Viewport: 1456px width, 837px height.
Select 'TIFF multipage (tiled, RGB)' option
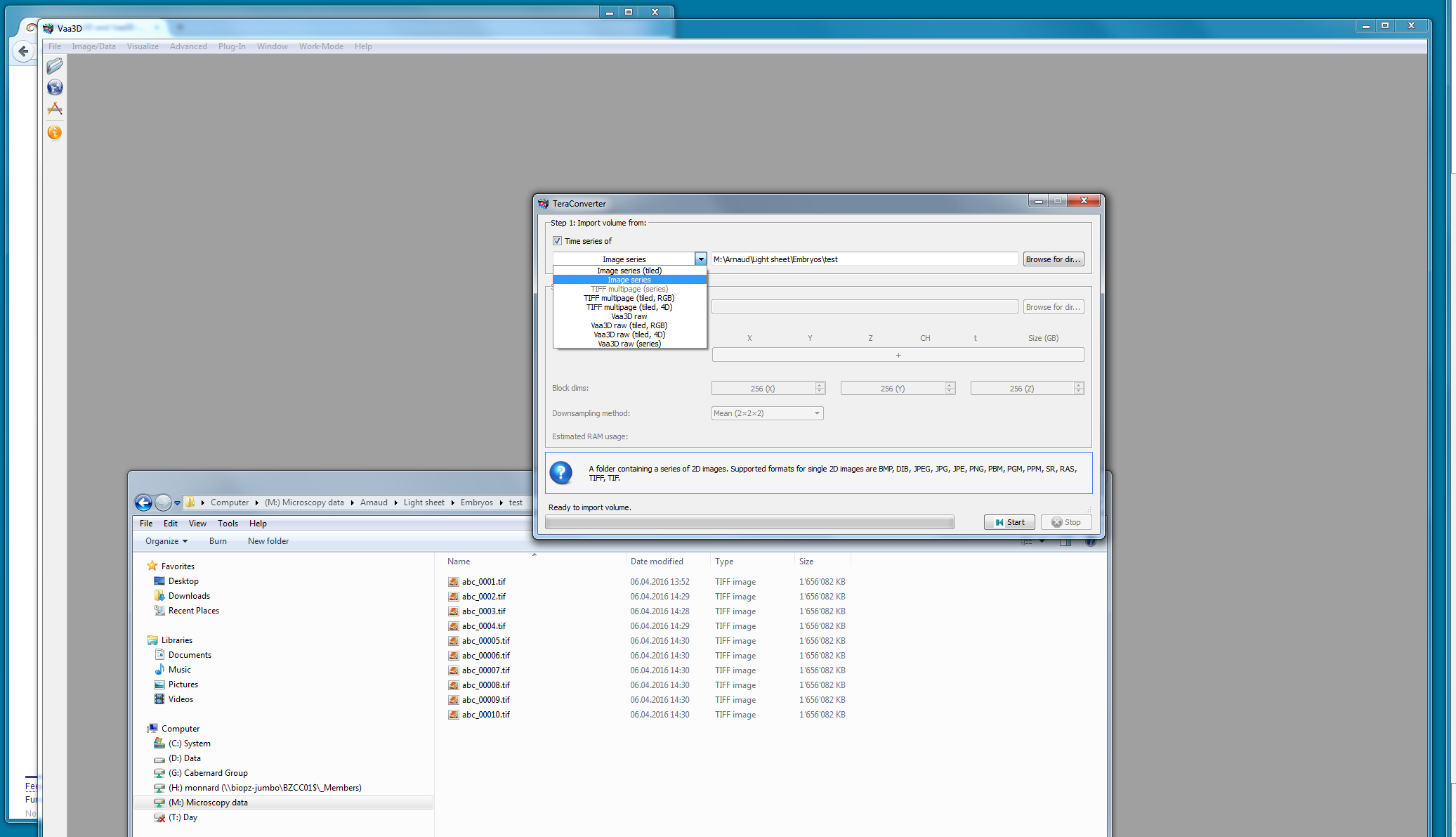pos(629,298)
